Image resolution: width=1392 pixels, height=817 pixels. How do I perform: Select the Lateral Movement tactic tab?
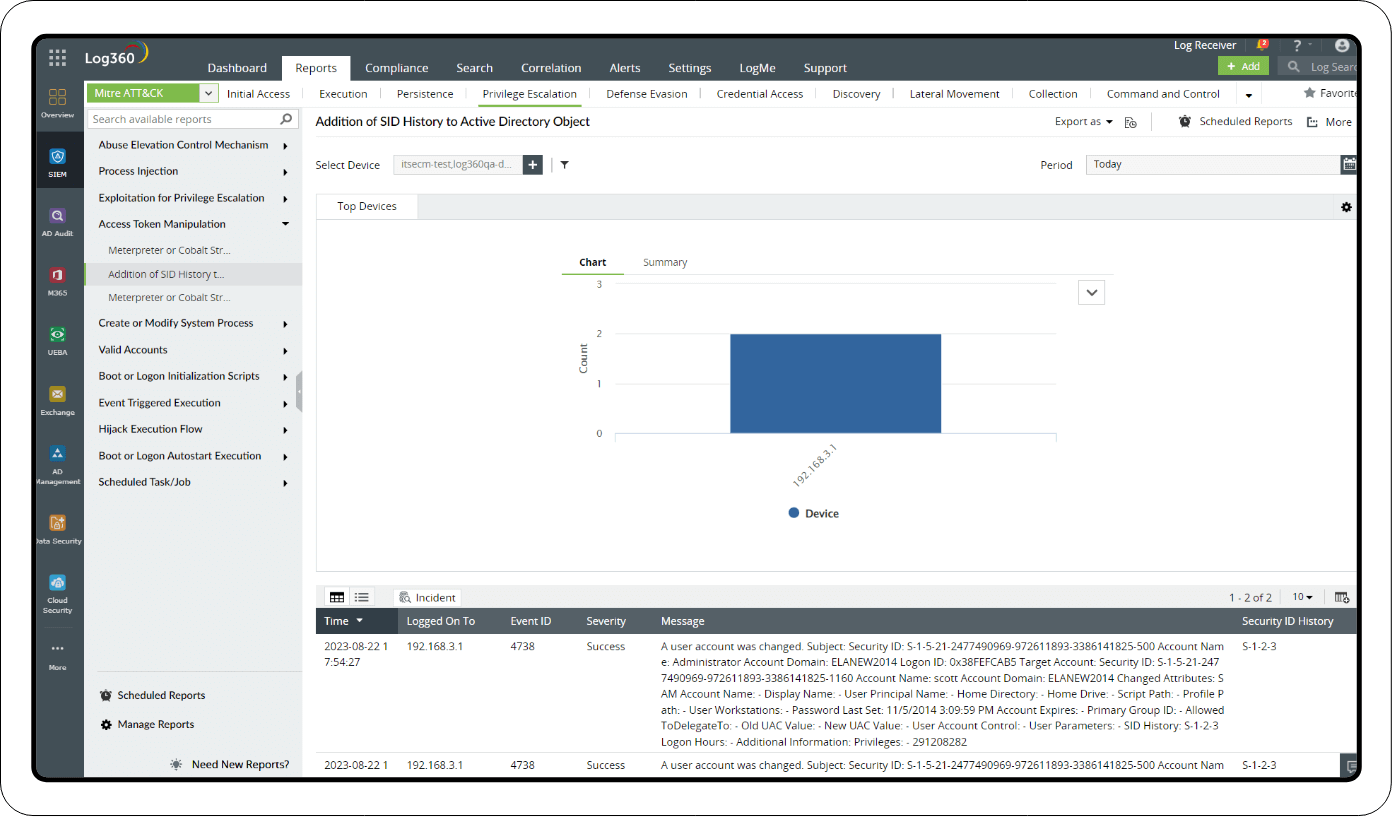954,94
